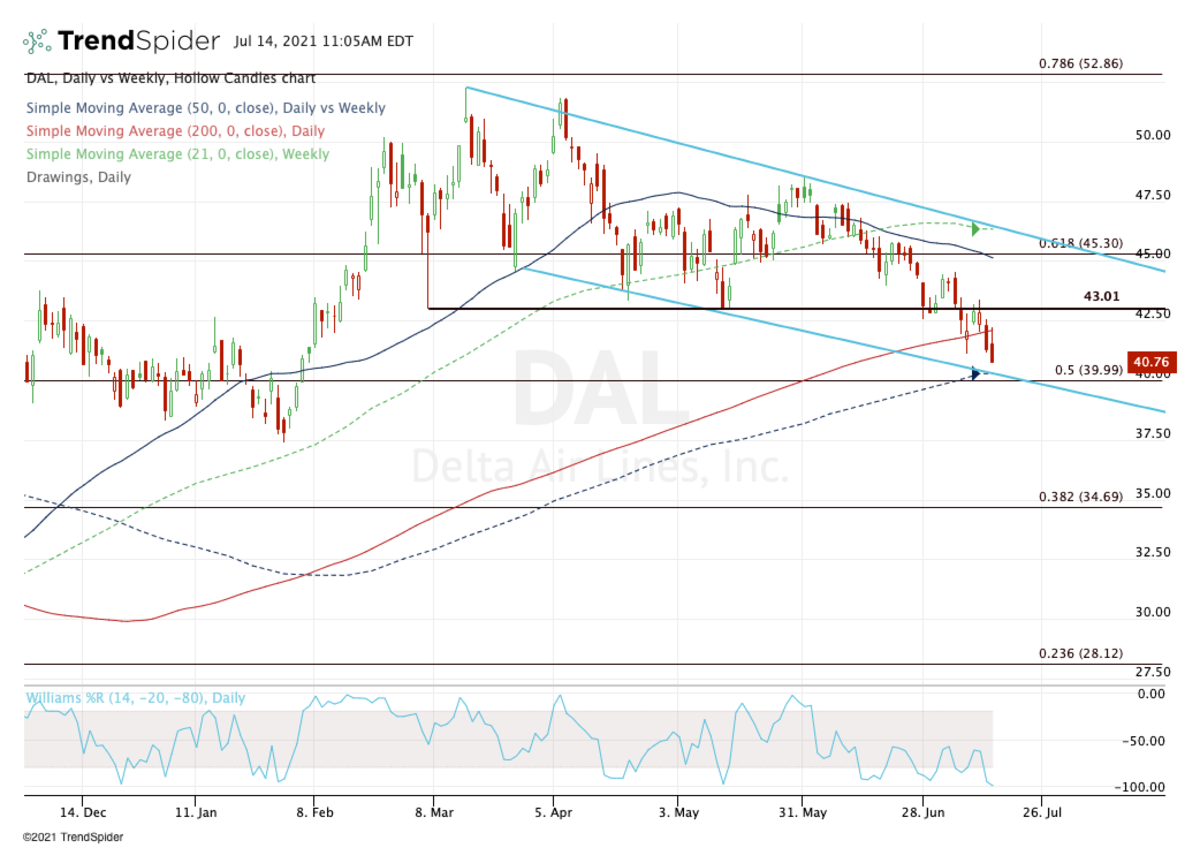
Task: Select the green 21-period weekly SMA legend entry
Action: click(178, 153)
